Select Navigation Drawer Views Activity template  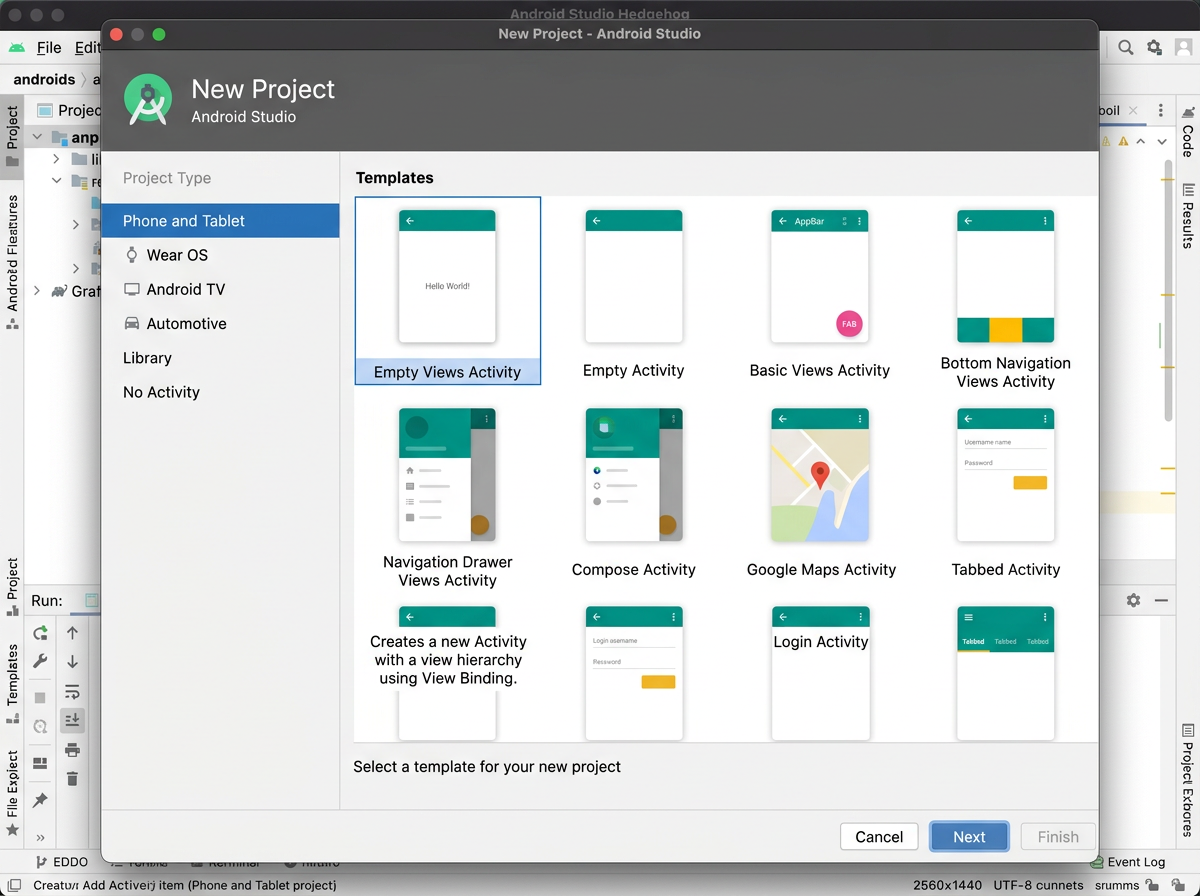pos(448,496)
